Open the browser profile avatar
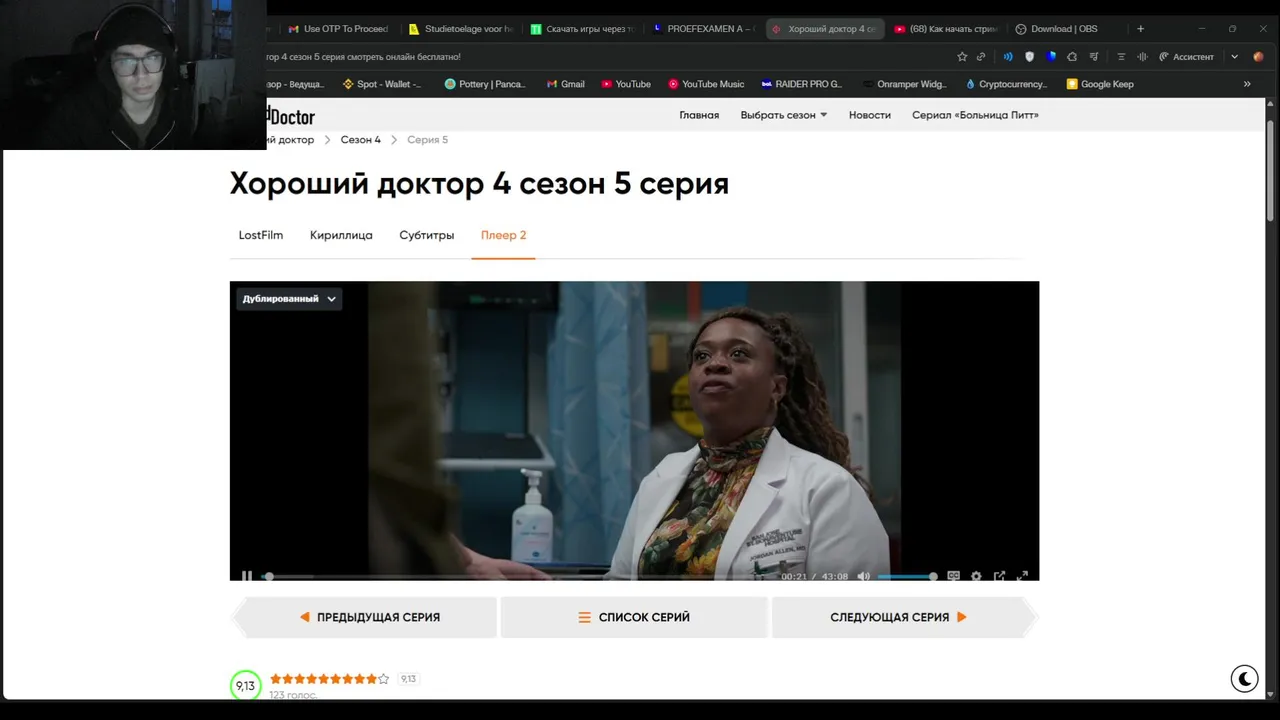 pos(1258,57)
